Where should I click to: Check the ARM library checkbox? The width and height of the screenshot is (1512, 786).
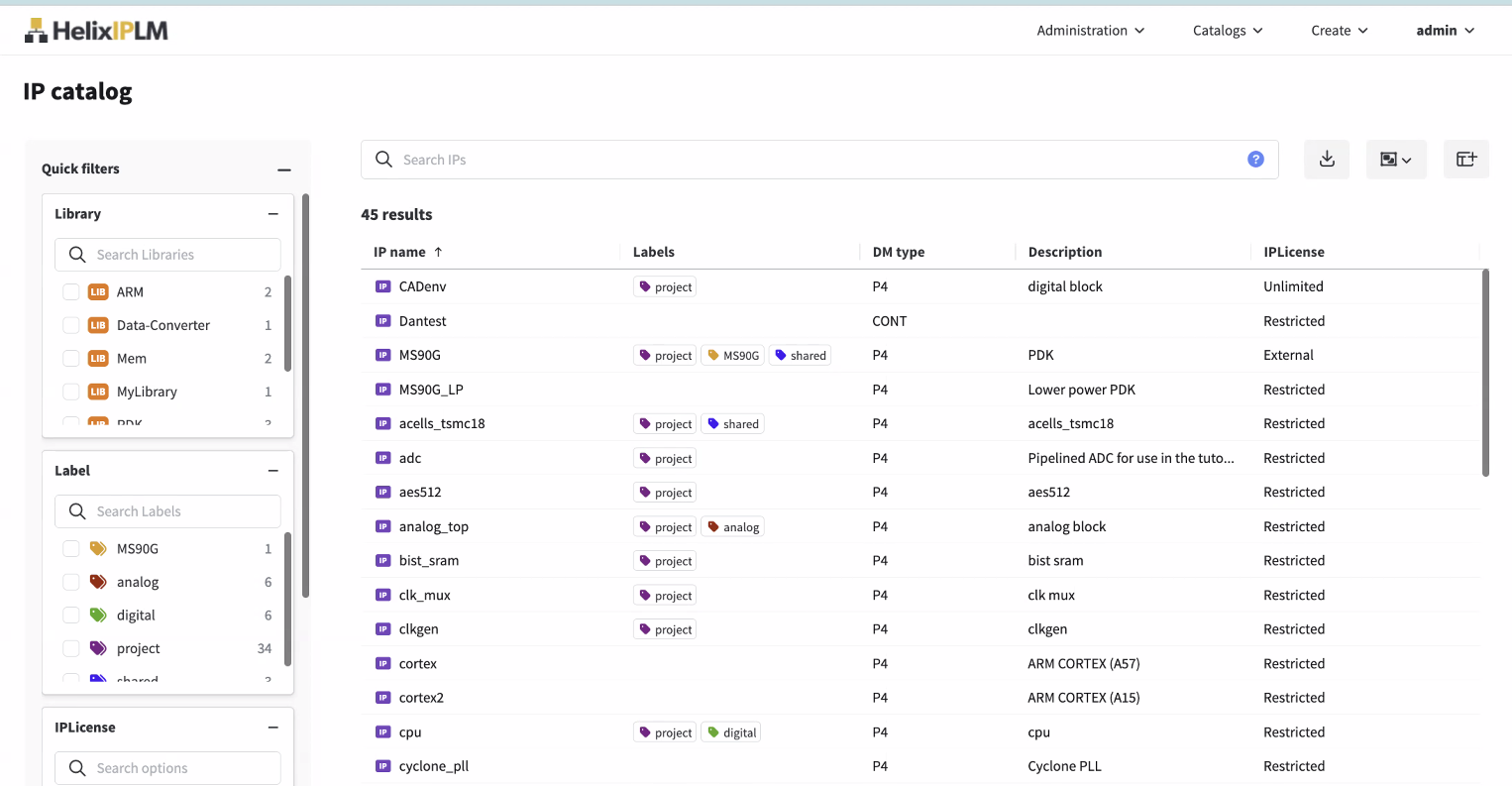[x=71, y=292]
